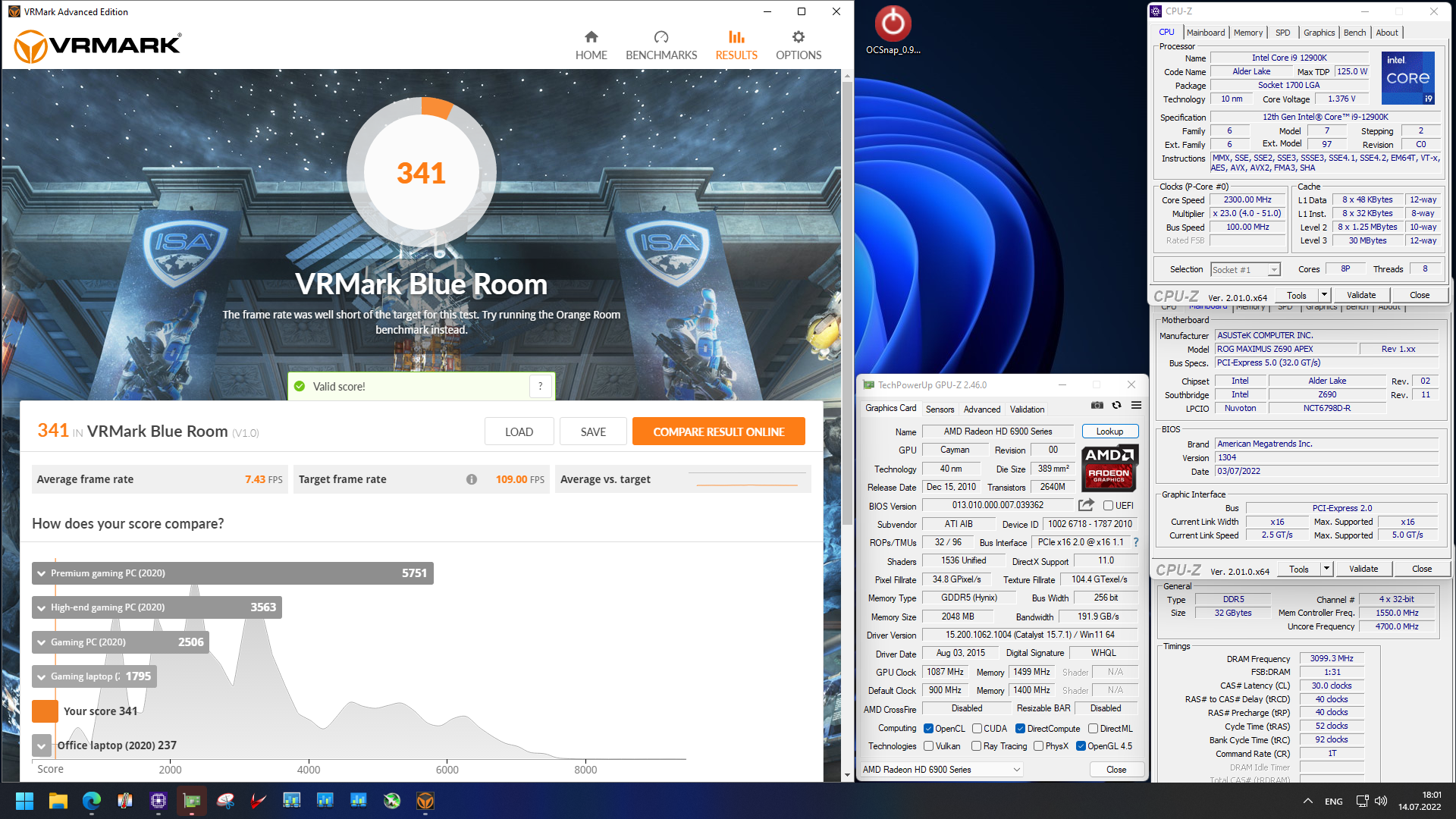Open the AMD Radeon HD 6900 Series dropdown
This screenshot has height=819, width=1456.
pos(942,770)
